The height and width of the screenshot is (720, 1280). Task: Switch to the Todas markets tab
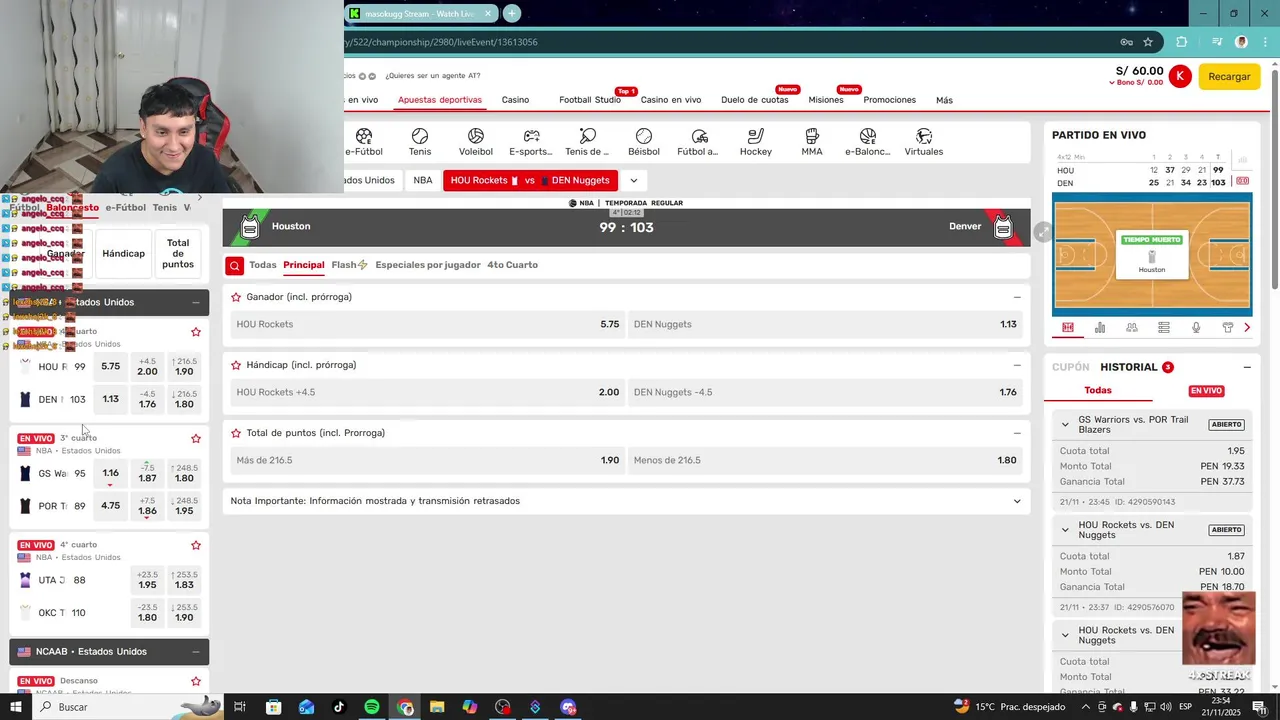263,265
